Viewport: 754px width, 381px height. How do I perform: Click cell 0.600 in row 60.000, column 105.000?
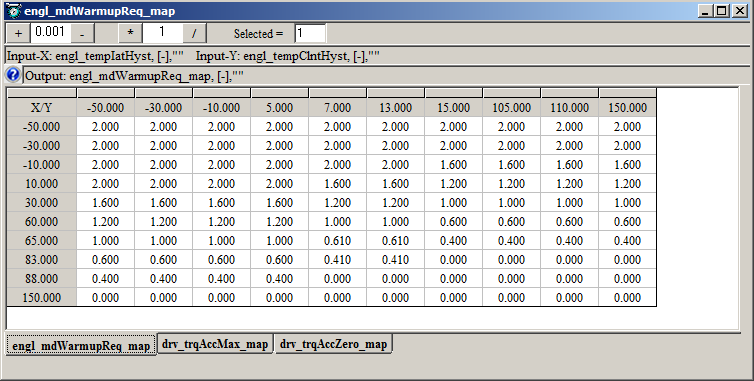click(x=512, y=221)
